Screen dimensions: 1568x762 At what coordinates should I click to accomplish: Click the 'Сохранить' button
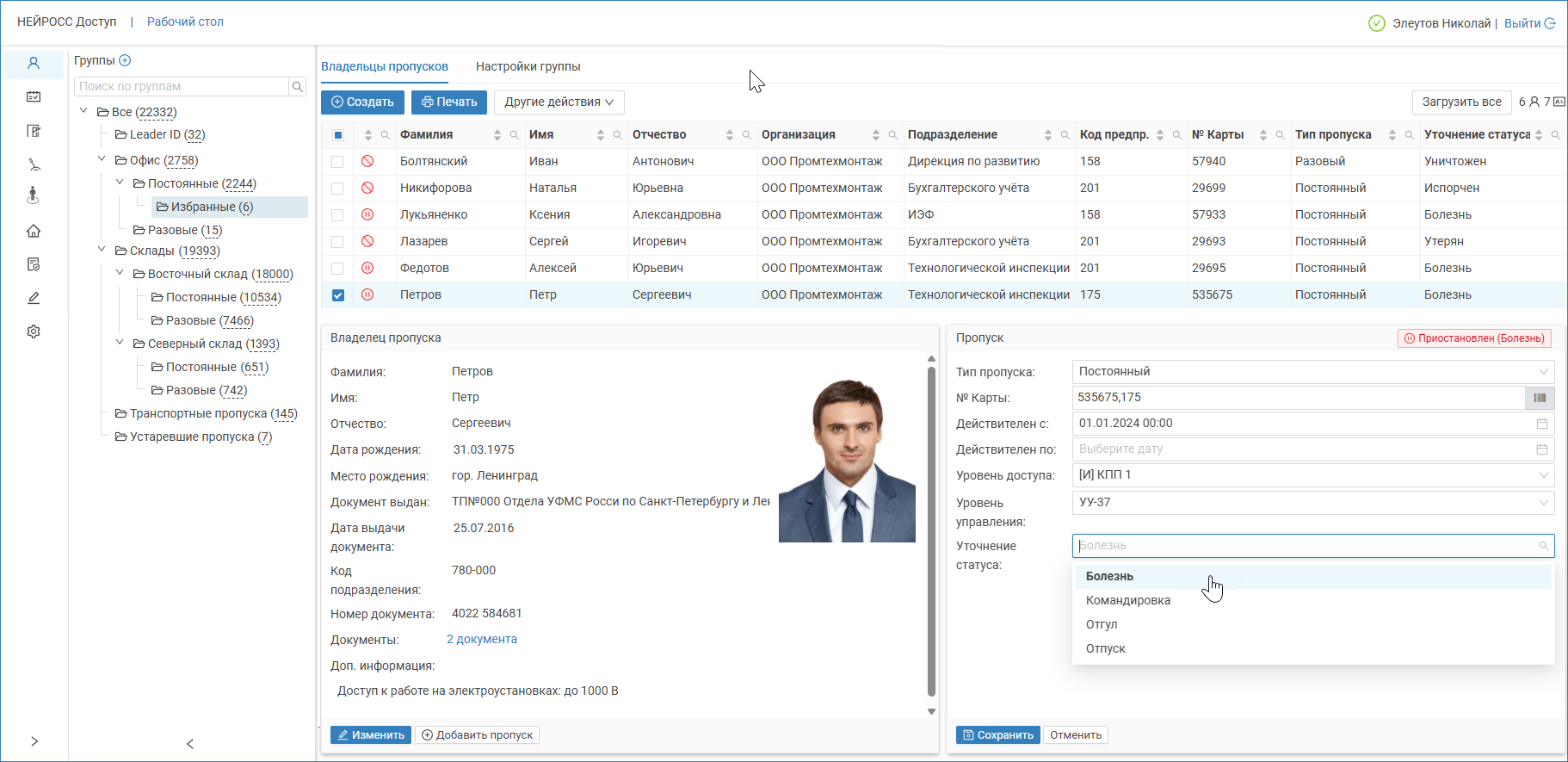[x=997, y=735]
